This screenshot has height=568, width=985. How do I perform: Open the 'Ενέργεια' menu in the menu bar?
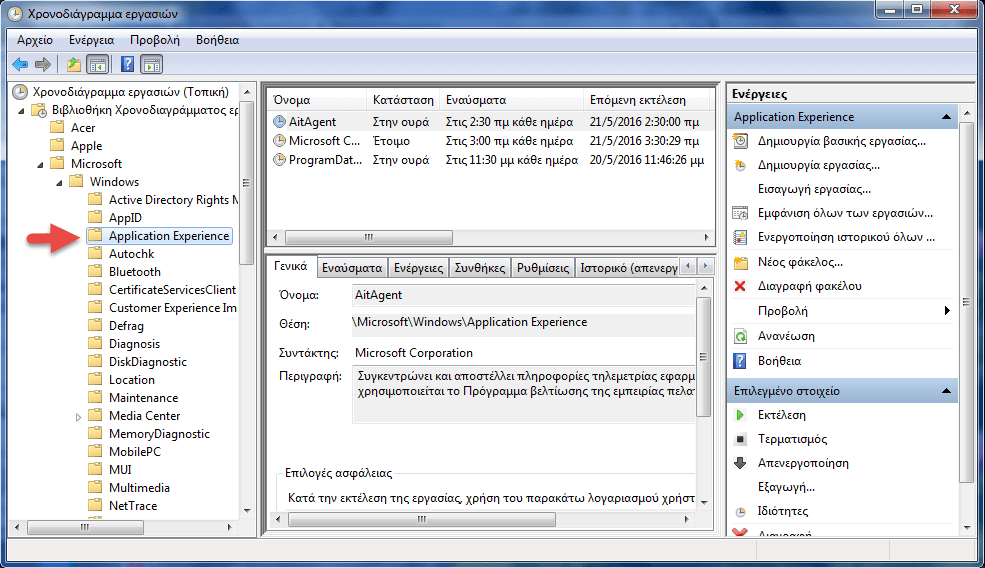click(x=91, y=40)
